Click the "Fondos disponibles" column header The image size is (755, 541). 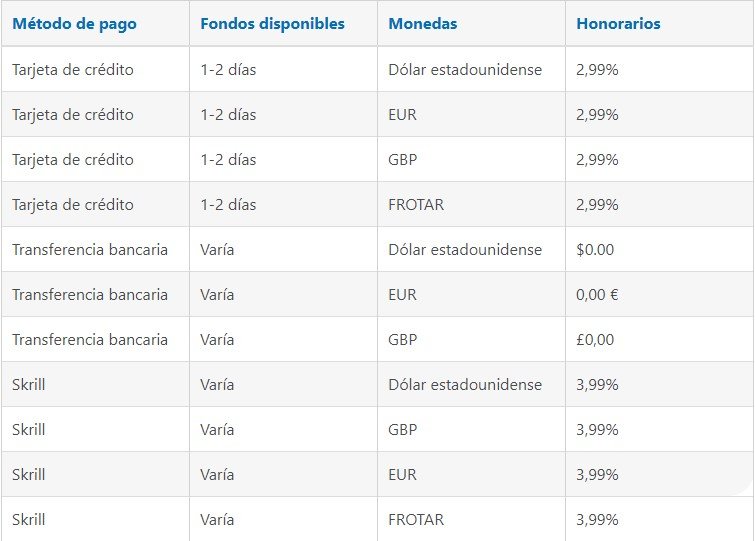272,24
